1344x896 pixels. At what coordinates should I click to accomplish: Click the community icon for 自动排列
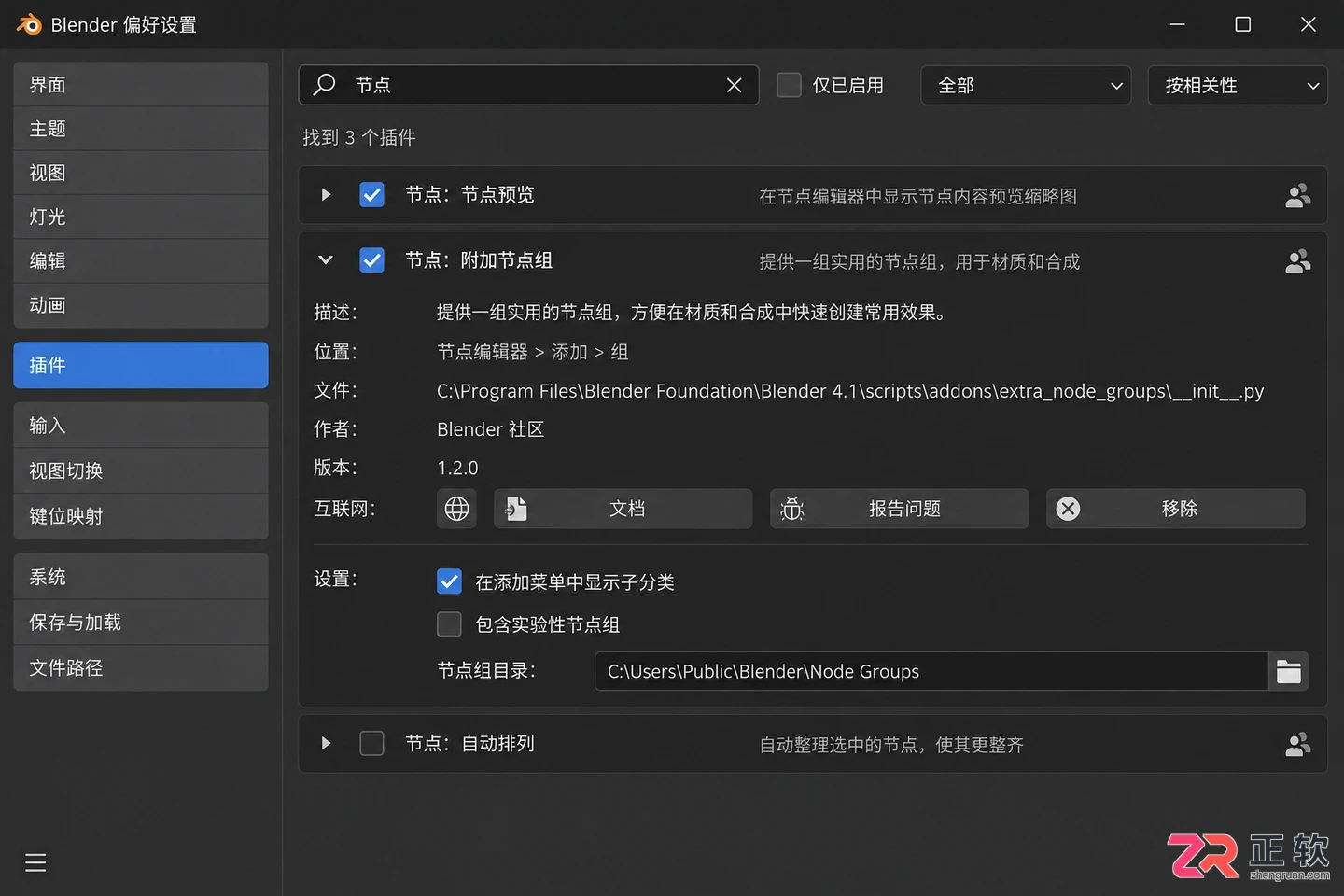(x=1297, y=745)
